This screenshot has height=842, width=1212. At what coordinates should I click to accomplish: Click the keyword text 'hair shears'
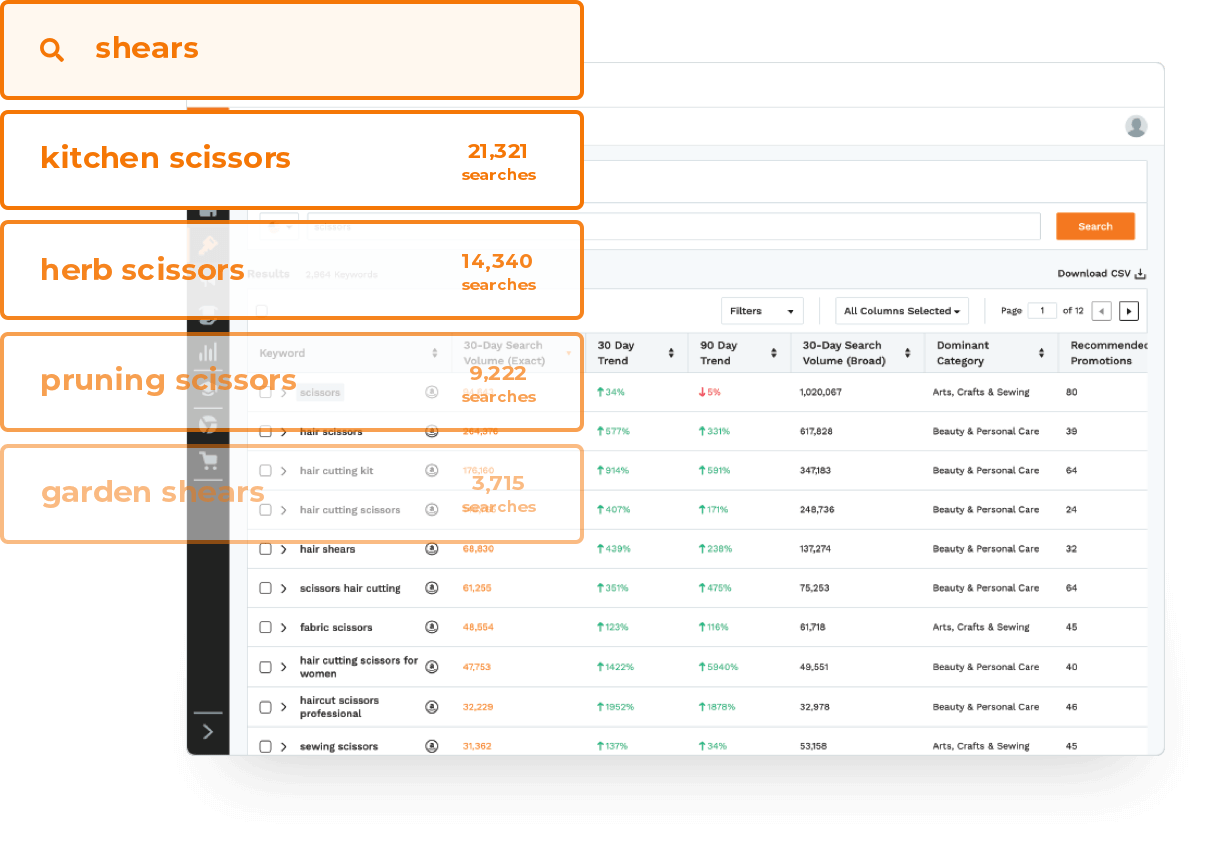coord(327,549)
